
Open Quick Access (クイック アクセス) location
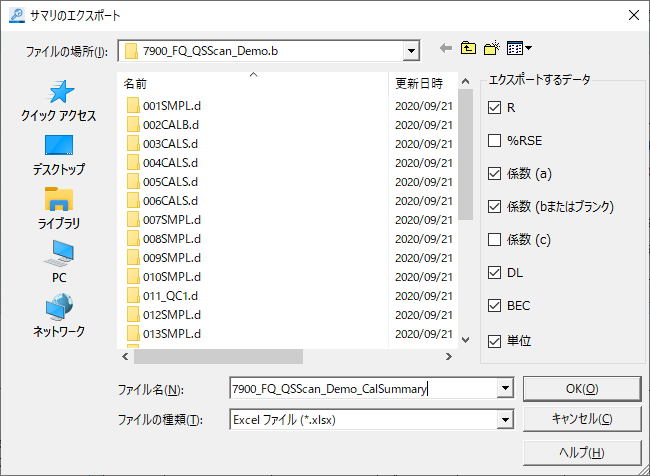click(x=59, y=102)
